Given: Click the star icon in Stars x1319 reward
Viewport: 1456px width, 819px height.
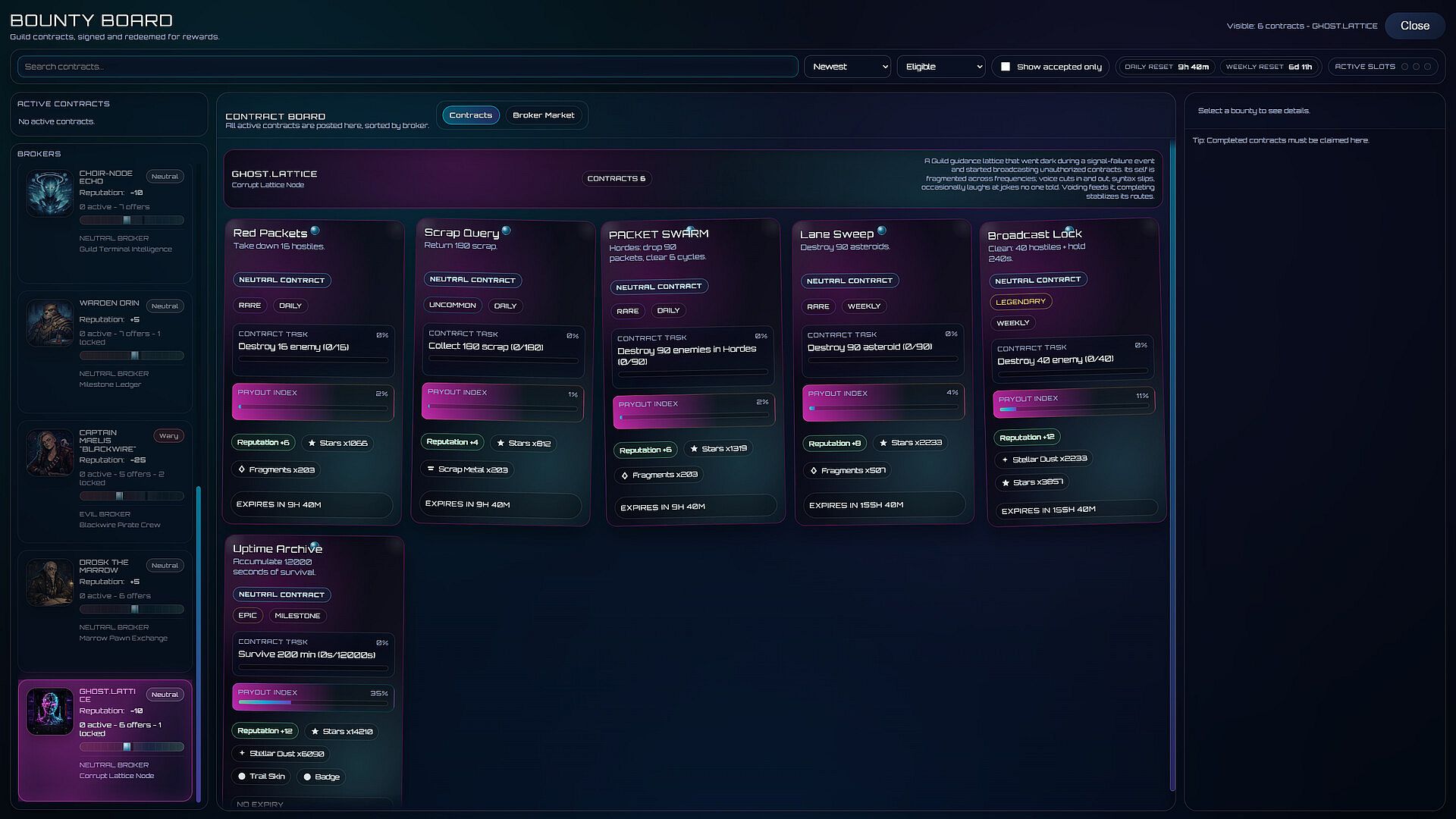Looking at the screenshot, I should pos(694,449).
